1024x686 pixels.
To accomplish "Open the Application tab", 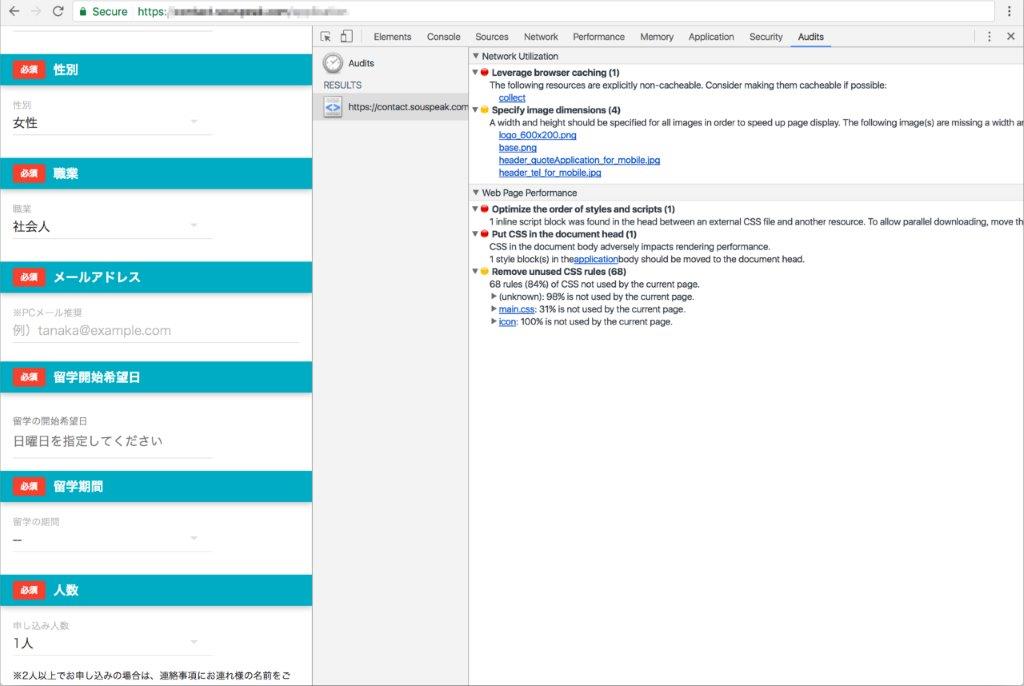I will click(711, 37).
